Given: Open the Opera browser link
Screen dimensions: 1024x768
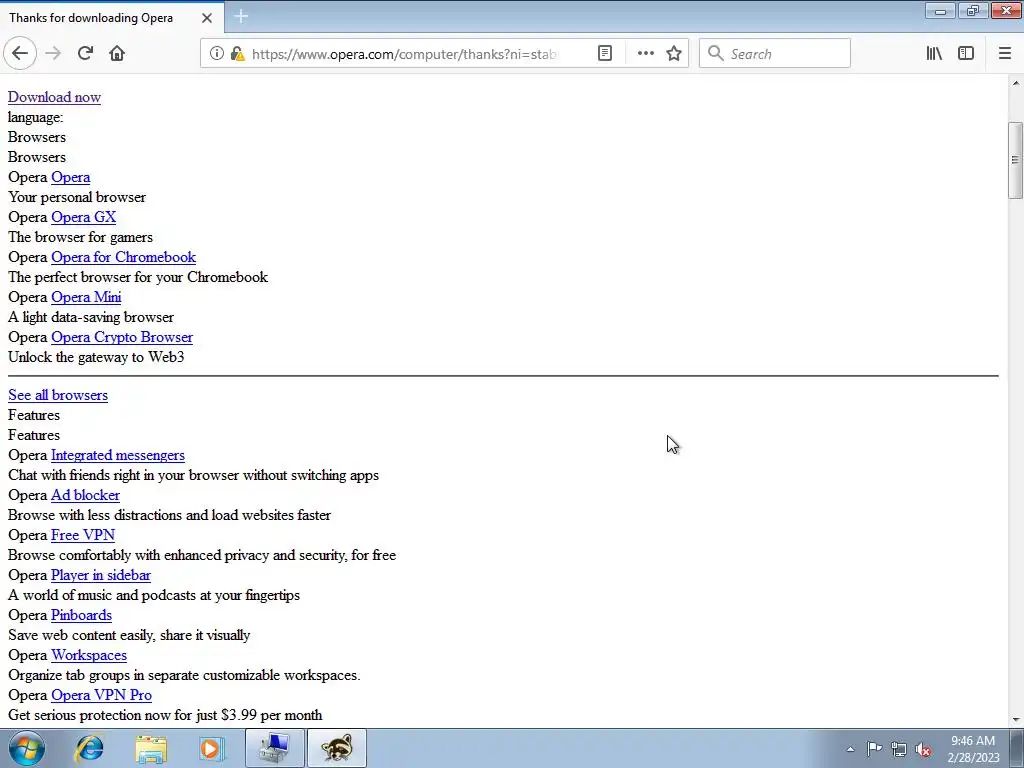Looking at the screenshot, I should (x=71, y=177).
